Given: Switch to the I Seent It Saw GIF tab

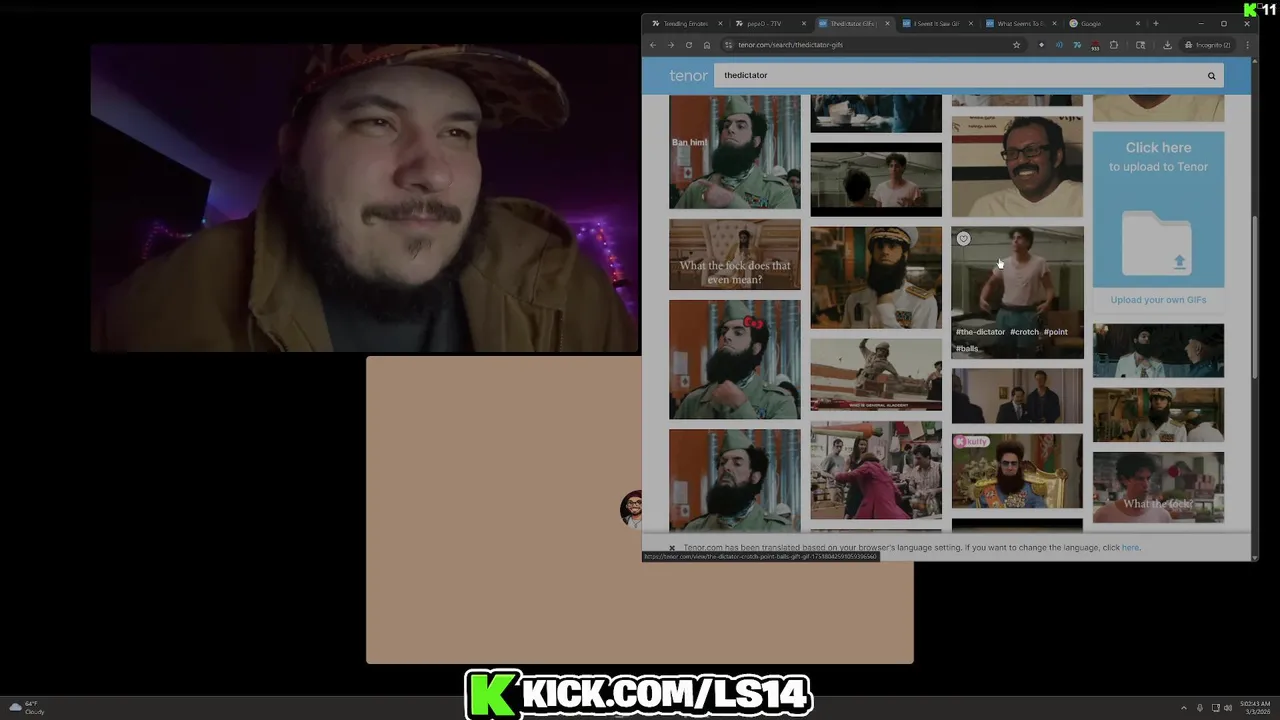Looking at the screenshot, I should click(935, 23).
